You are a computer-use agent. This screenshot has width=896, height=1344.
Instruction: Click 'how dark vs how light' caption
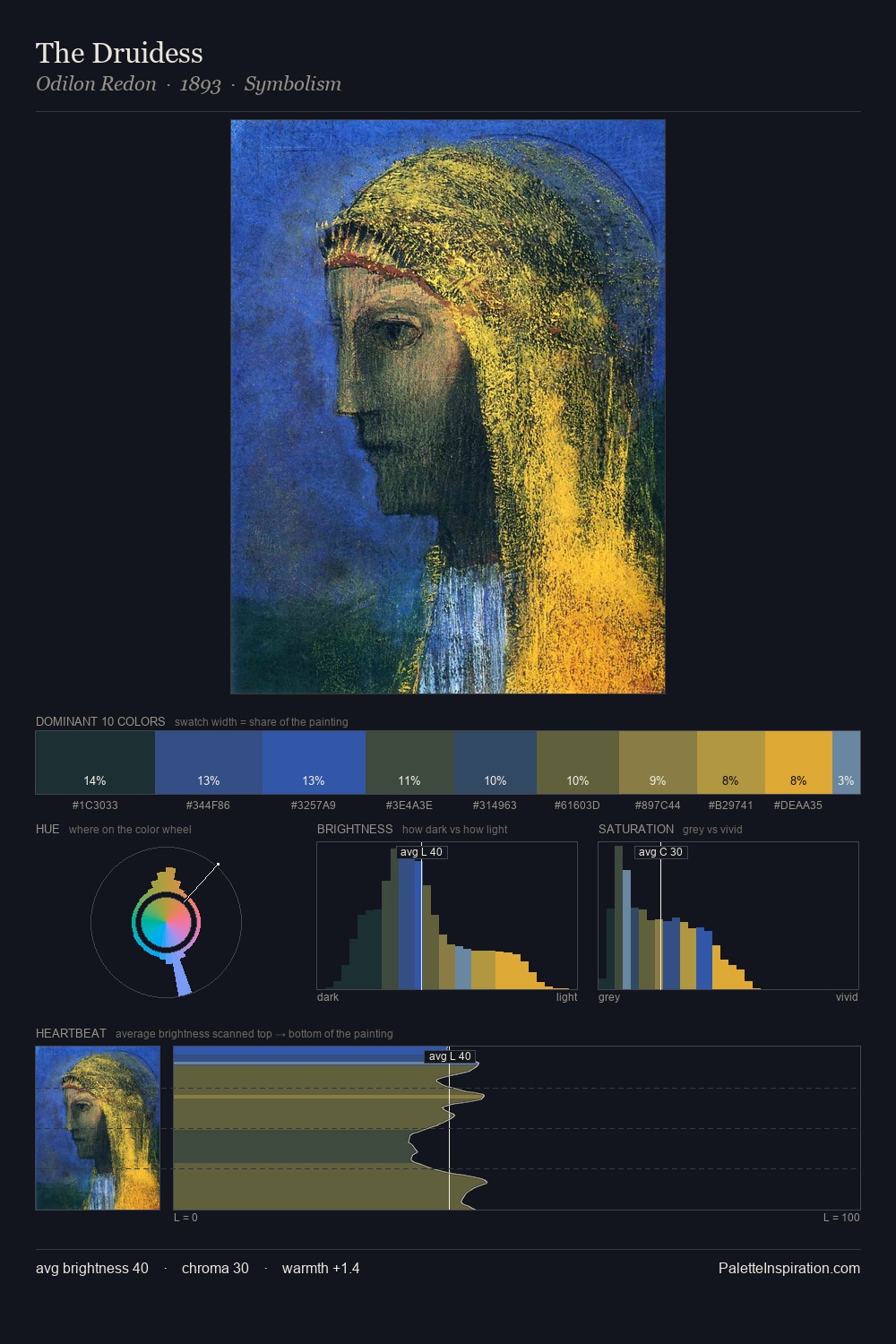coord(455,830)
